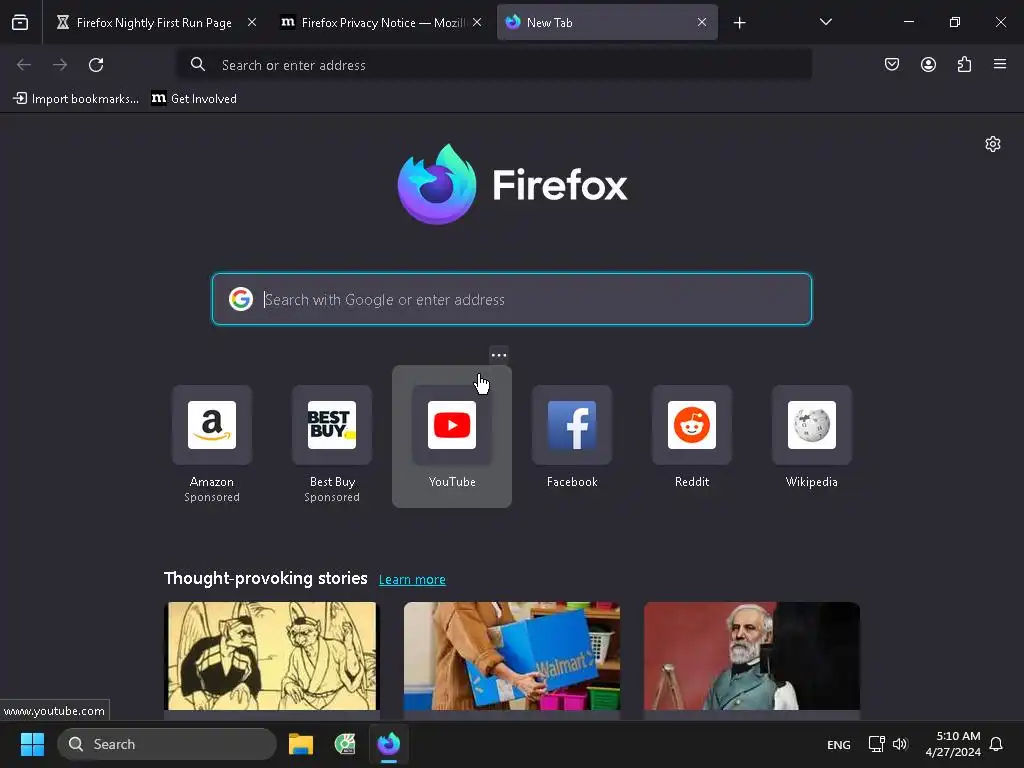Click Firefox Nightly taskbar icon
Screen dimensions: 1024x768
(389, 744)
